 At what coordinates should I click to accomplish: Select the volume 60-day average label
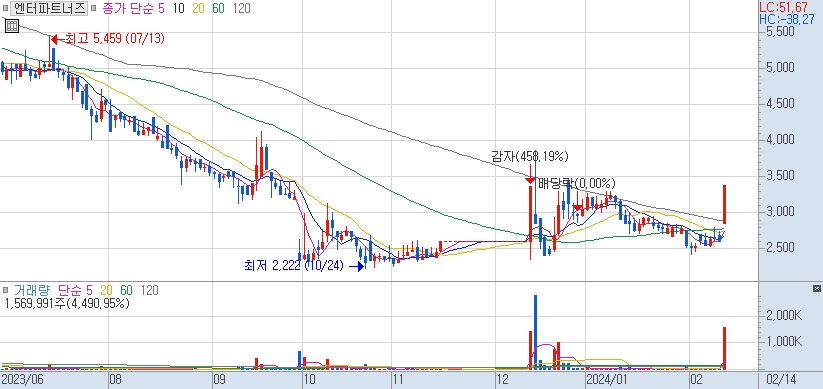pos(126,290)
